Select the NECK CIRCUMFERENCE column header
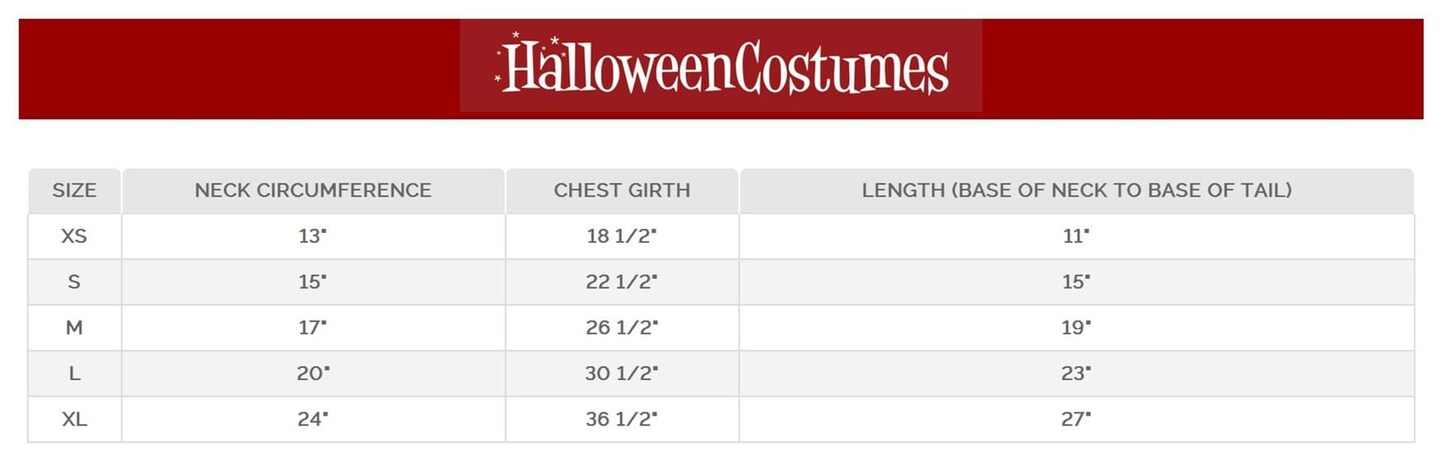This screenshot has height=470, width=1440. click(313, 190)
